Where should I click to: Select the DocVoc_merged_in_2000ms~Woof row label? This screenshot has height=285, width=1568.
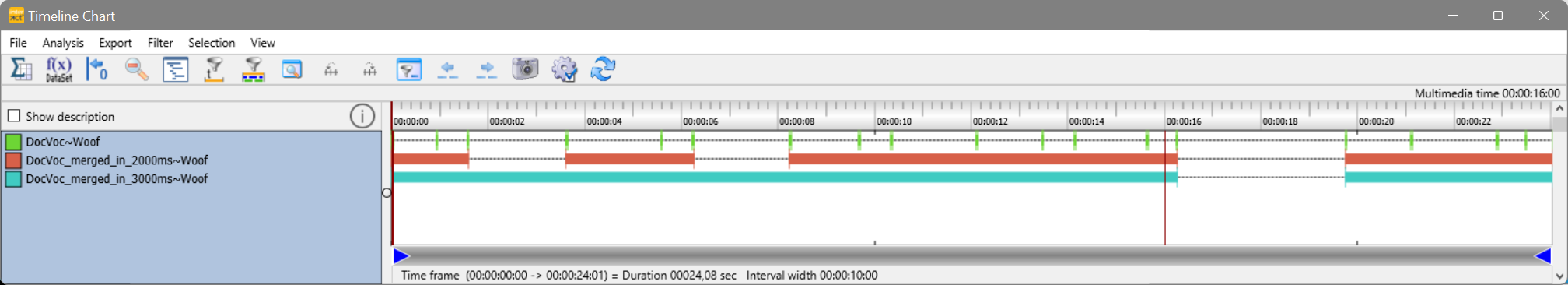pyautogui.click(x=117, y=160)
